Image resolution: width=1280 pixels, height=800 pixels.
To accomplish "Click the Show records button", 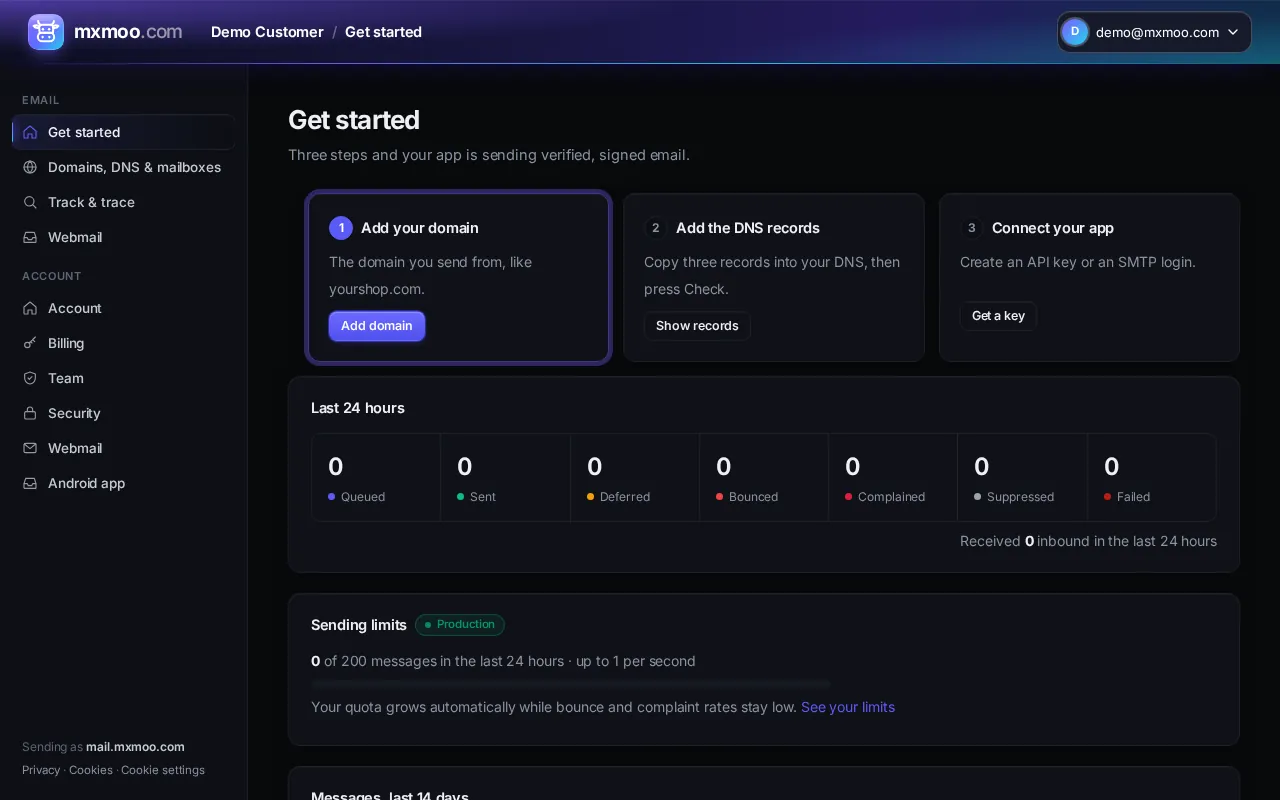I will pyautogui.click(x=697, y=326).
